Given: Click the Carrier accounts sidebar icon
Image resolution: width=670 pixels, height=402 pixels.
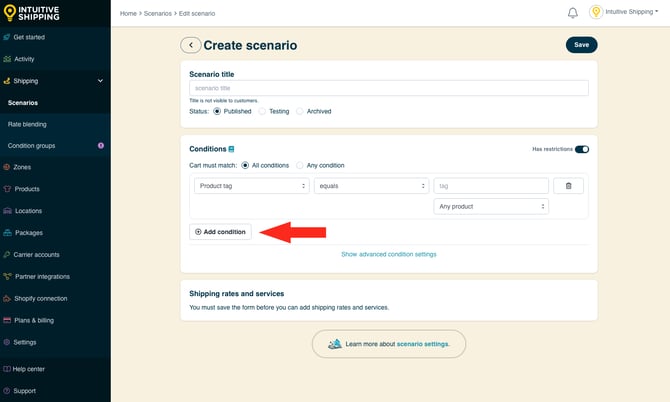Looking at the screenshot, I should (6, 255).
